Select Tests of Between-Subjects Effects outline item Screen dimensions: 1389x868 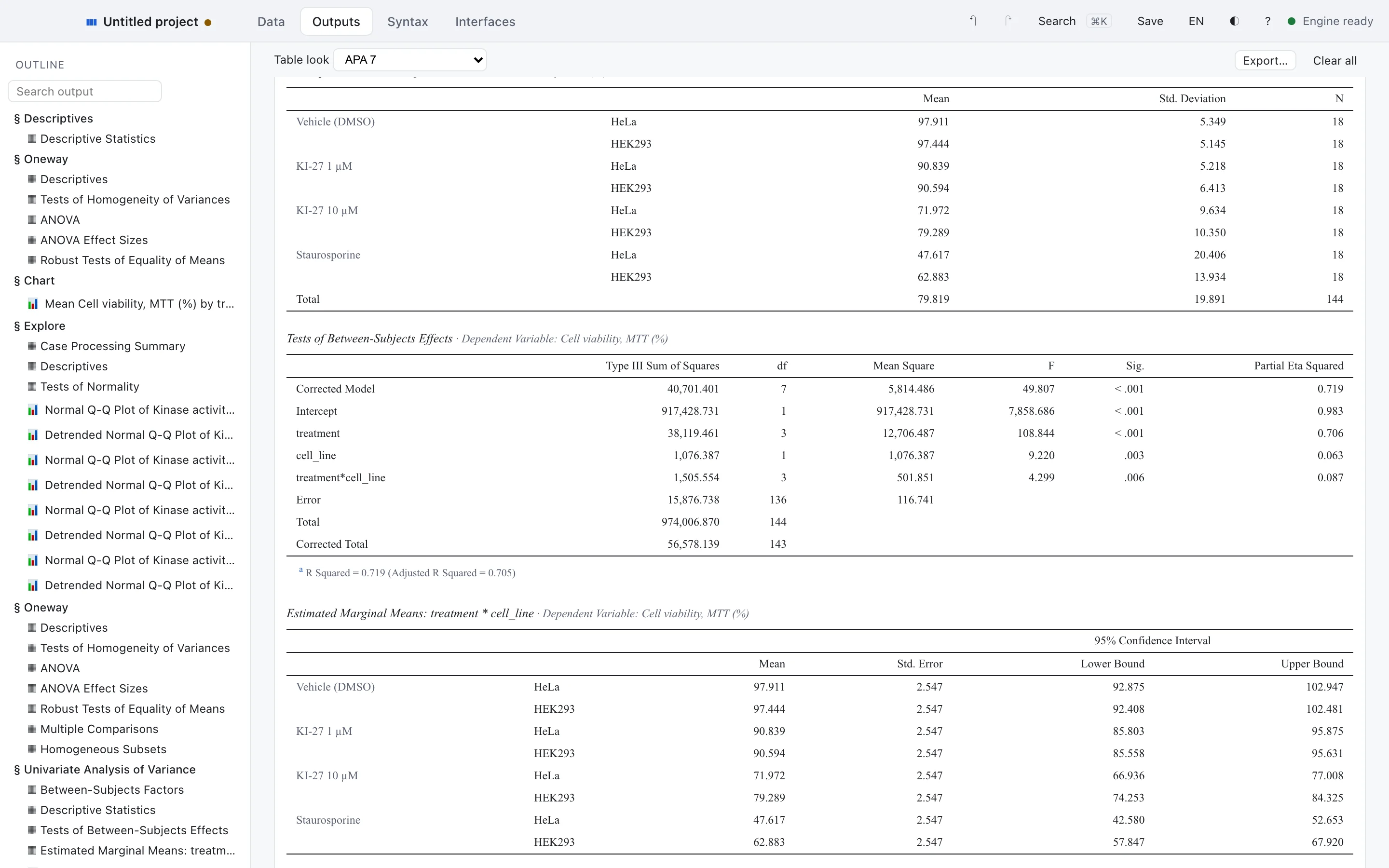coord(134,830)
